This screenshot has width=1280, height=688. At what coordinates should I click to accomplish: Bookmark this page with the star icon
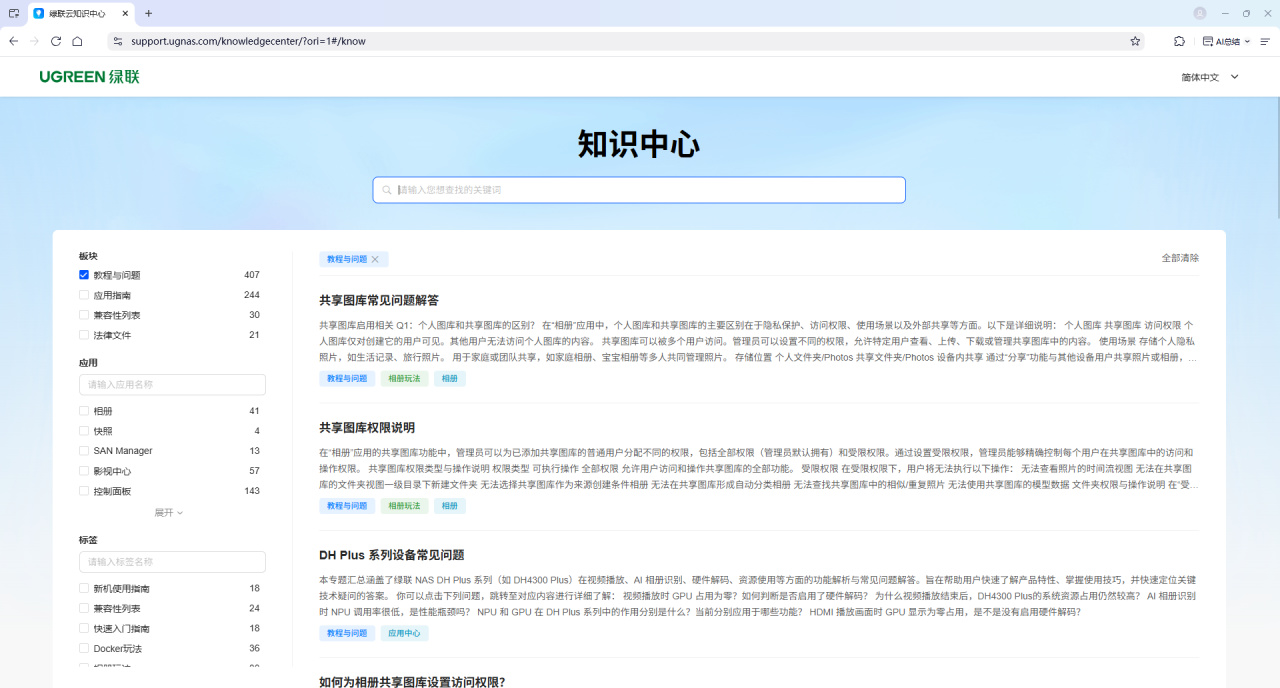[x=1135, y=41]
